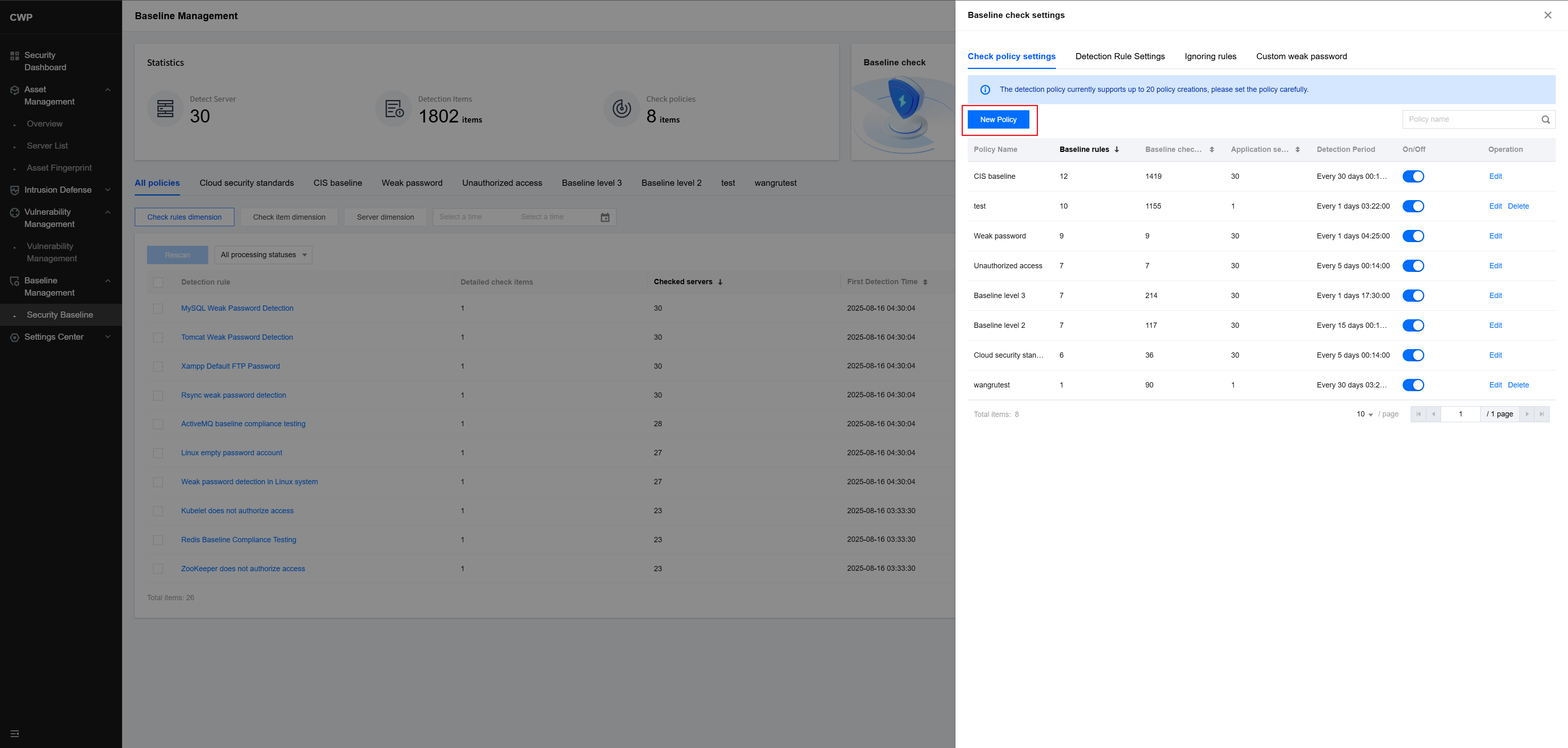Click the Detection Items statistics icon

pyautogui.click(x=394, y=109)
